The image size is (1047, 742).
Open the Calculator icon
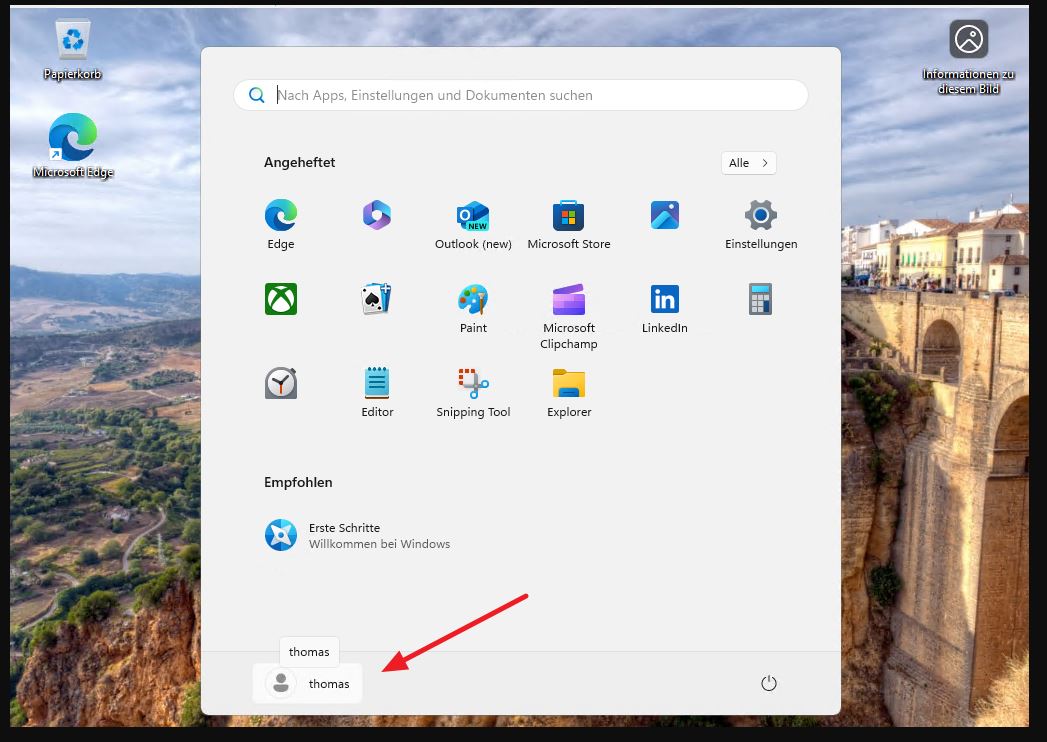pyautogui.click(x=761, y=299)
